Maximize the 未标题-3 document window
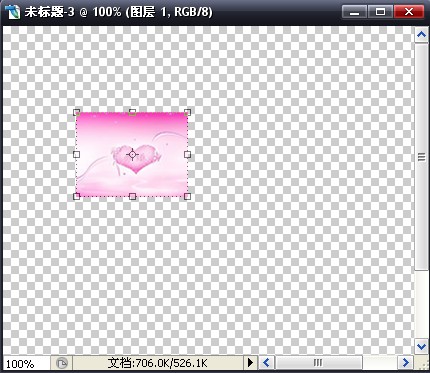This screenshot has height=373, width=430. click(x=380, y=12)
